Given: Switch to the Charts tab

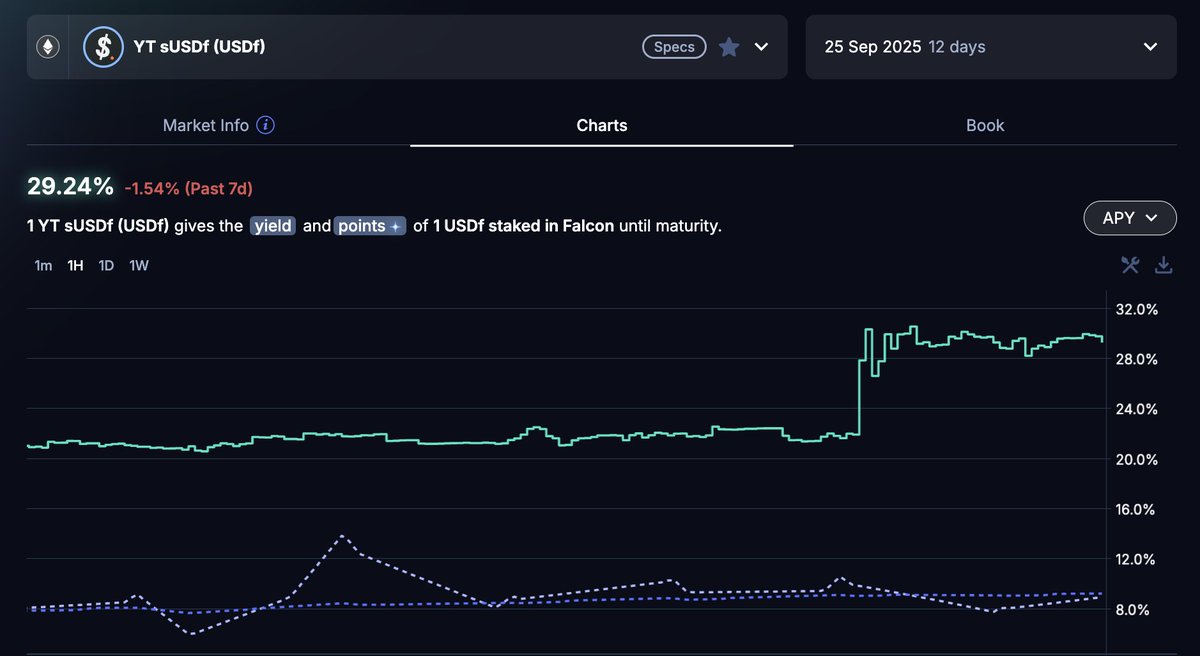Looking at the screenshot, I should click(602, 125).
